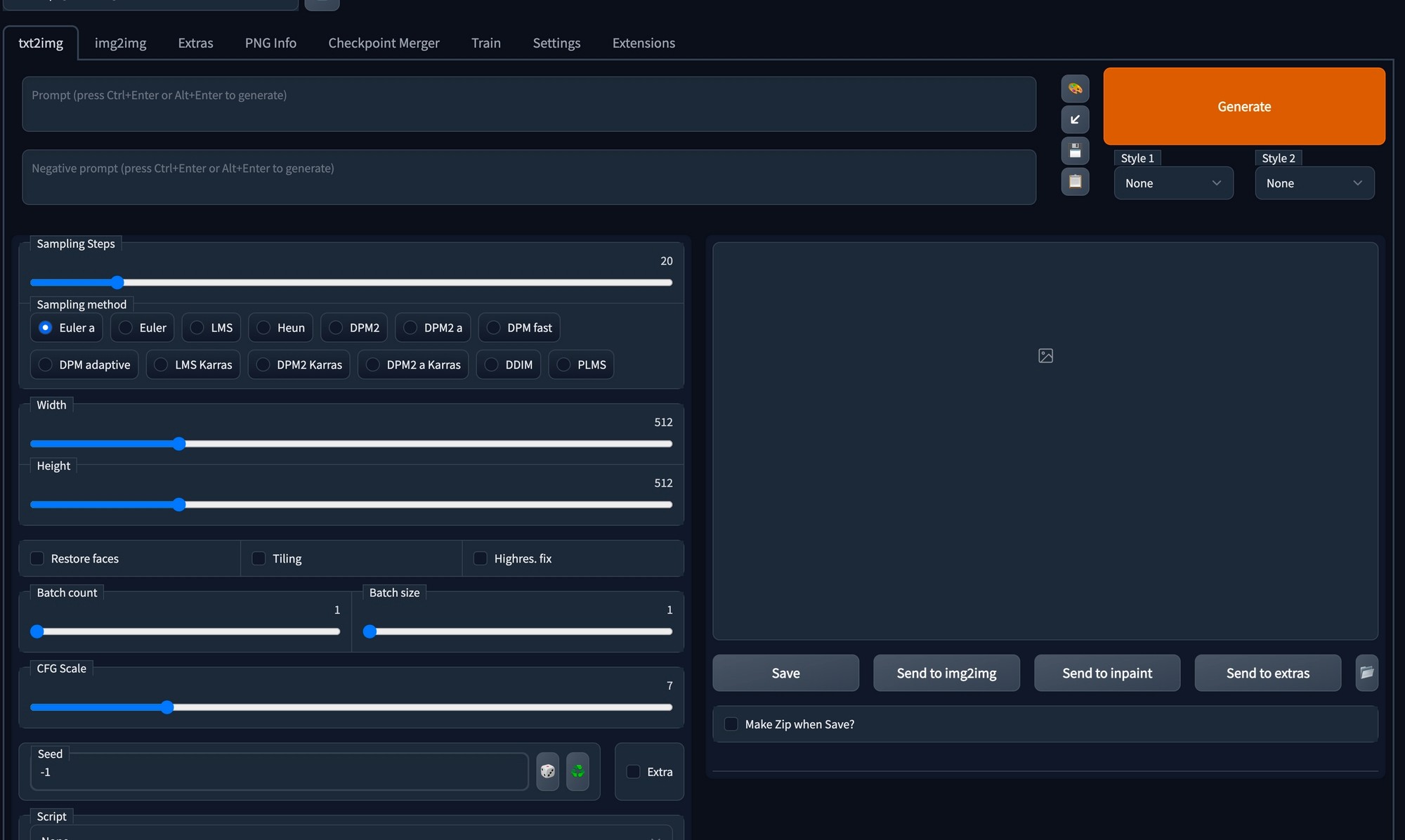Click the CFG Scale value 7
The image size is (1405, 840).
point(669,685)
